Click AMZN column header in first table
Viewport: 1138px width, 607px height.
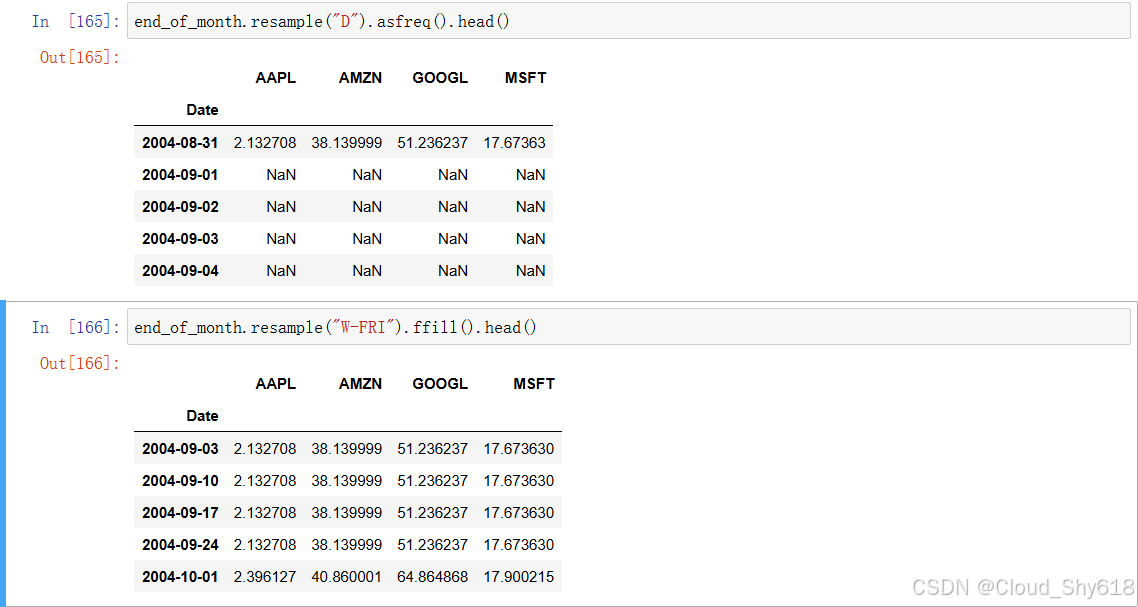click(x=360, y=78)
